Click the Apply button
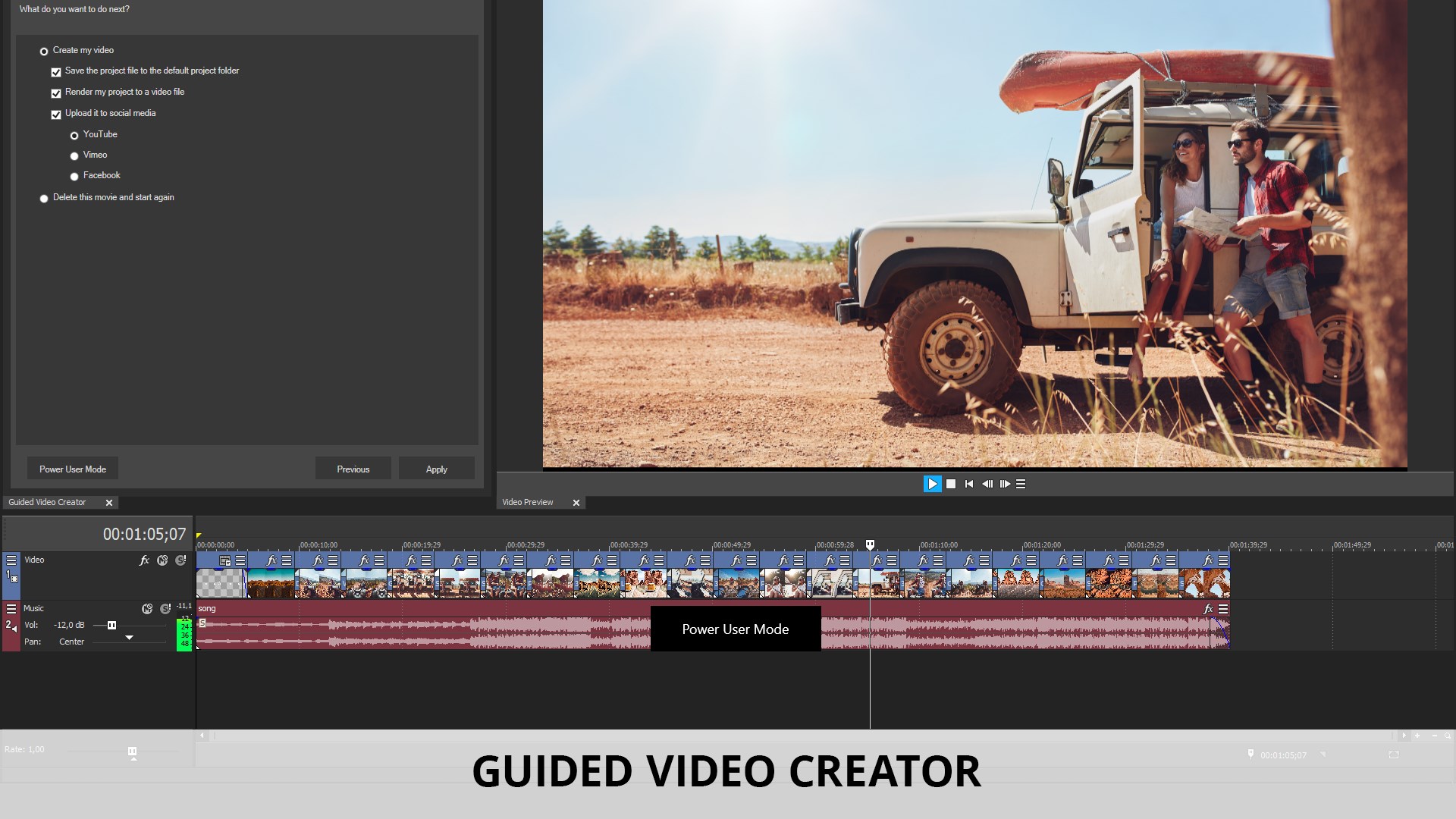 coord(436,469)
